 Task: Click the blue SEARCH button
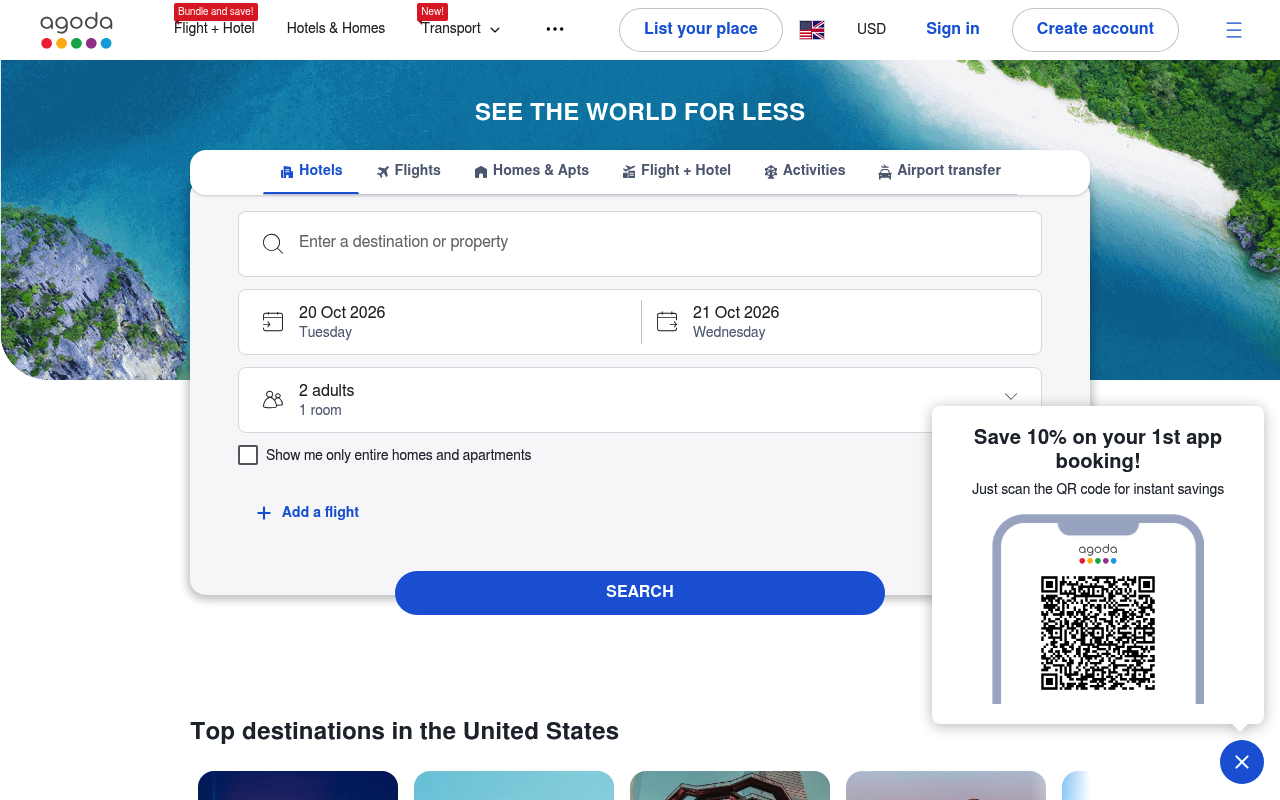click(x=640, y=593)
